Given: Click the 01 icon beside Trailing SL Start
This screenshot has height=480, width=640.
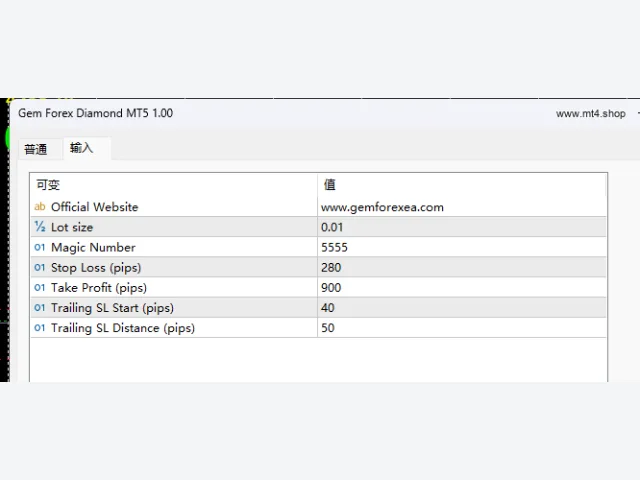Looking at the screenshot, I should click(40, 307).
